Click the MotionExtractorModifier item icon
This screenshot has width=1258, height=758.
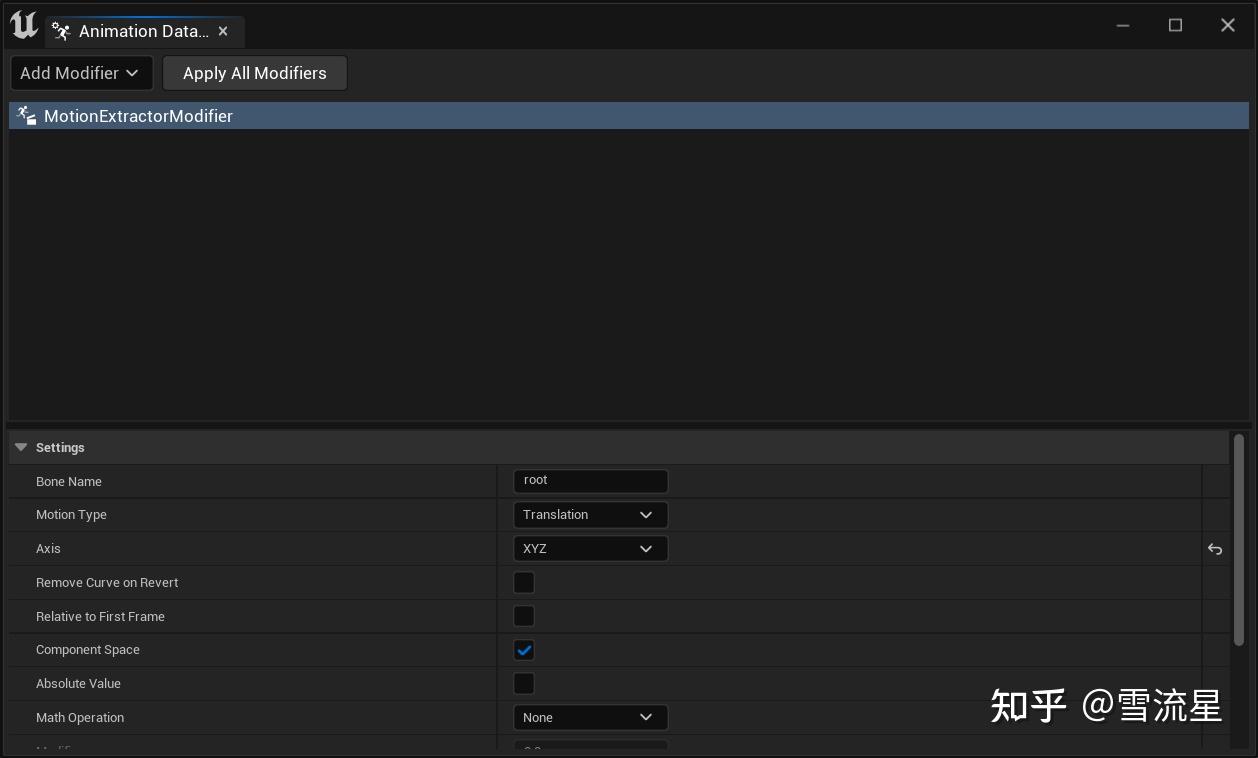click(x=27, y=116)
